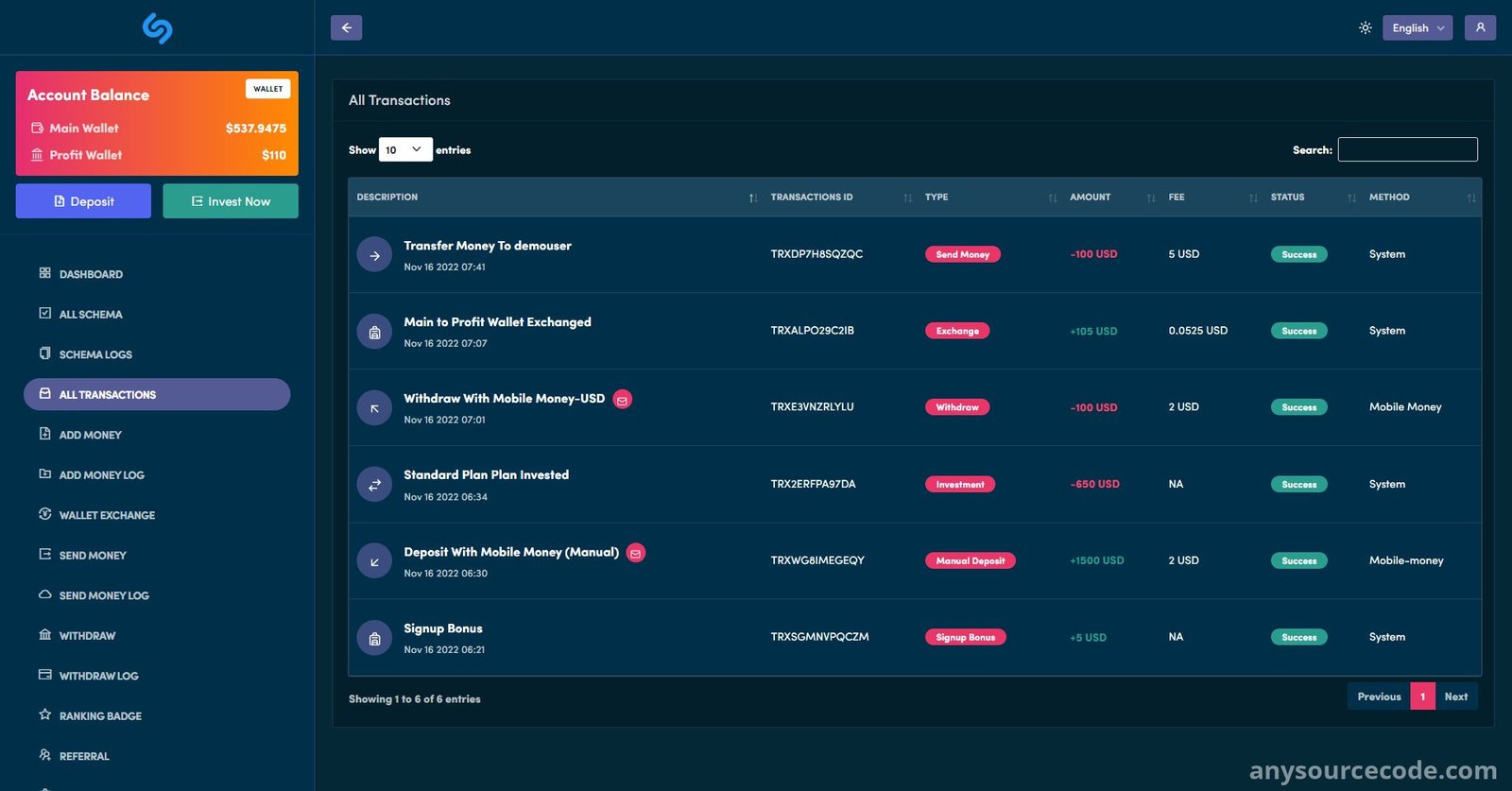Viewport: 1512px width, 791px height.
Task: Click the Next pagination button
Action: click(1456, 696)
